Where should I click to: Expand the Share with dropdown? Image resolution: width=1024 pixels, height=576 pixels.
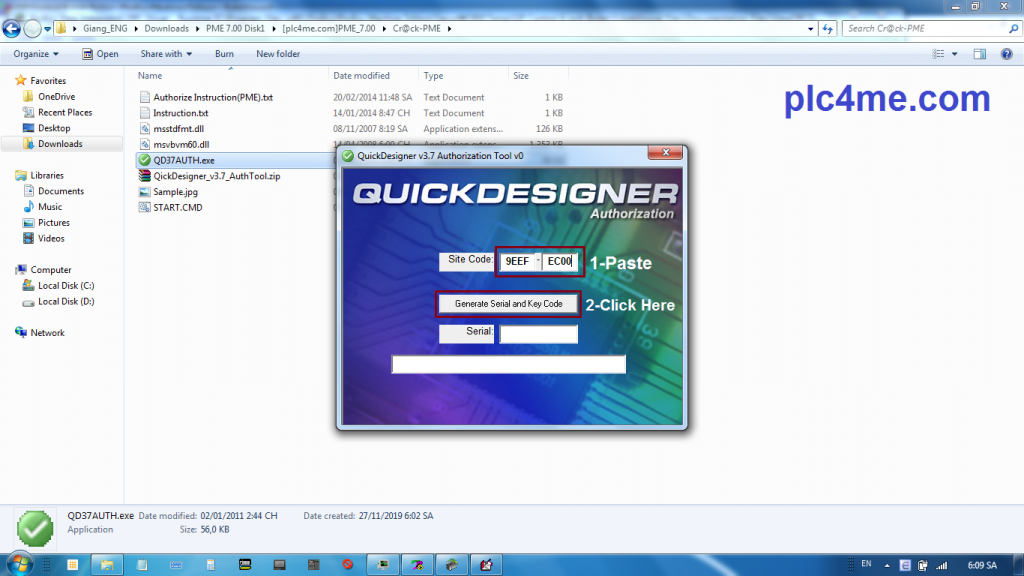tap(167, 54)
